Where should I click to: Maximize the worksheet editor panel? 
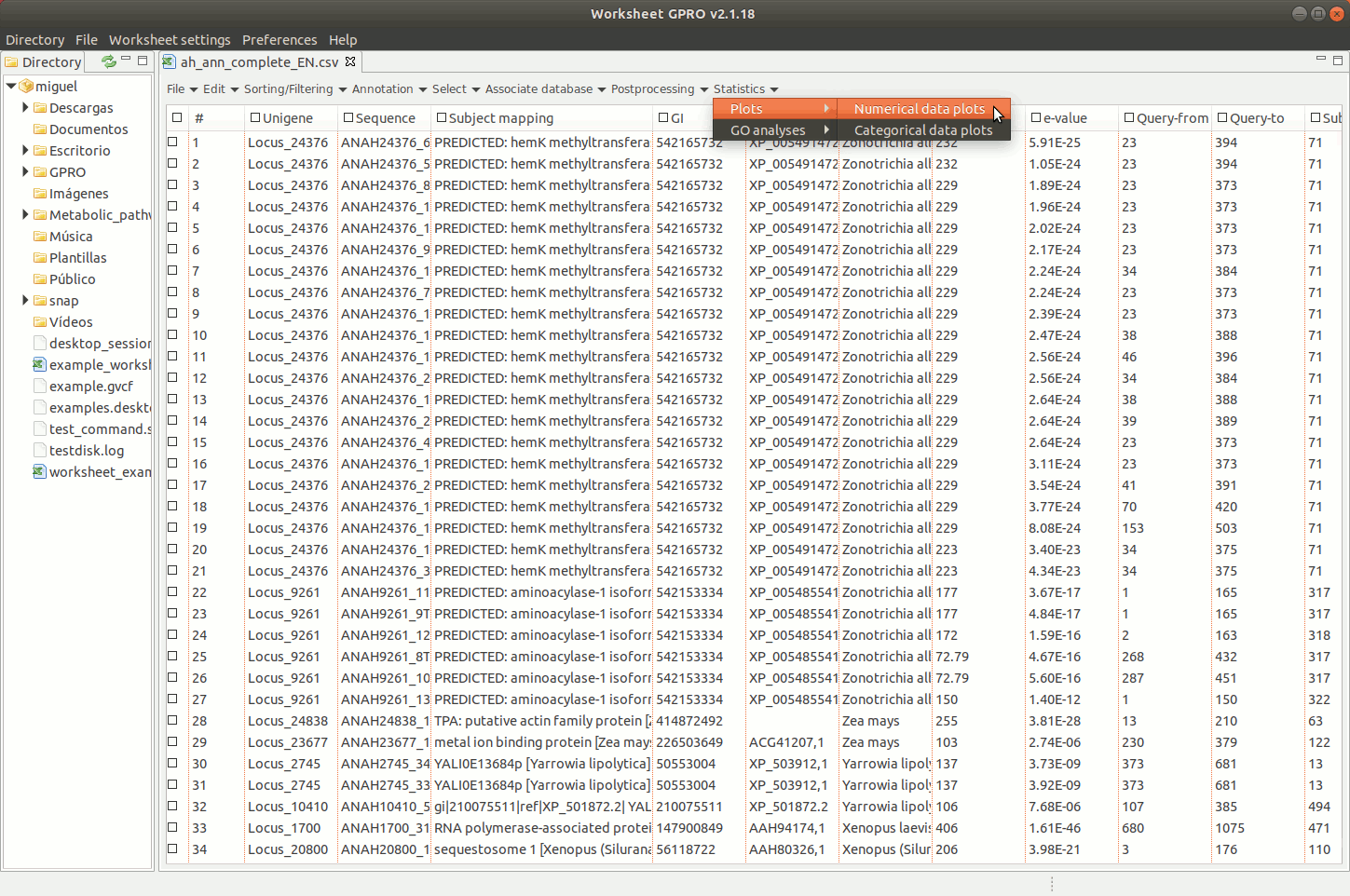tap(1338, 61)
